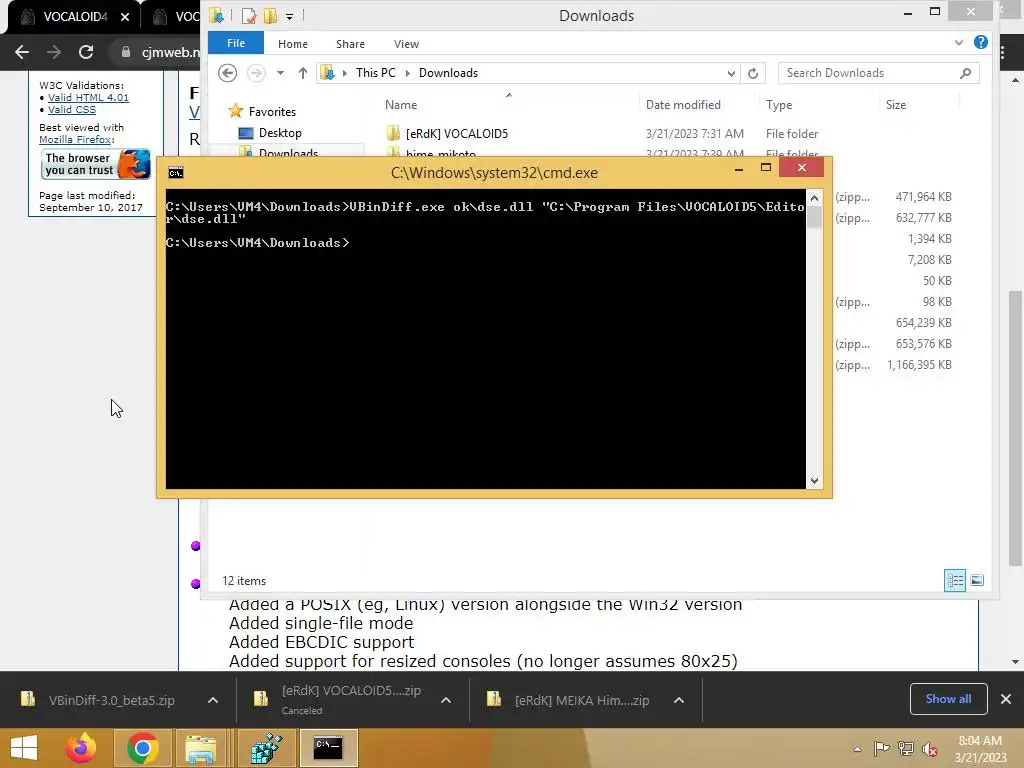Click the cmd window system icon

click(x=176, y=172)
